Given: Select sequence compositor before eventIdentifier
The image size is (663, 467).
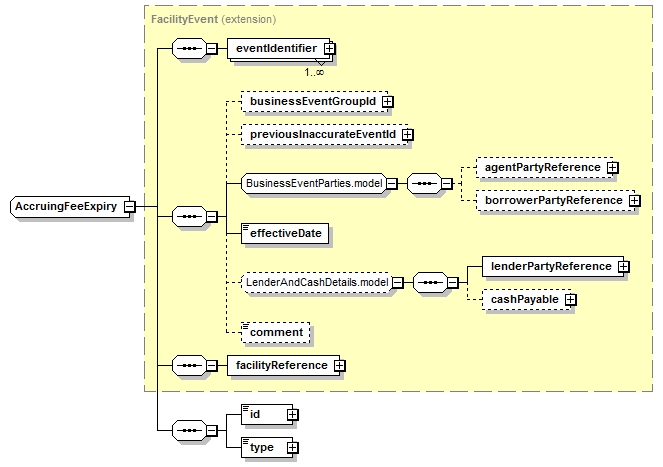Looking at the screenshot, I should coord(189,49).
